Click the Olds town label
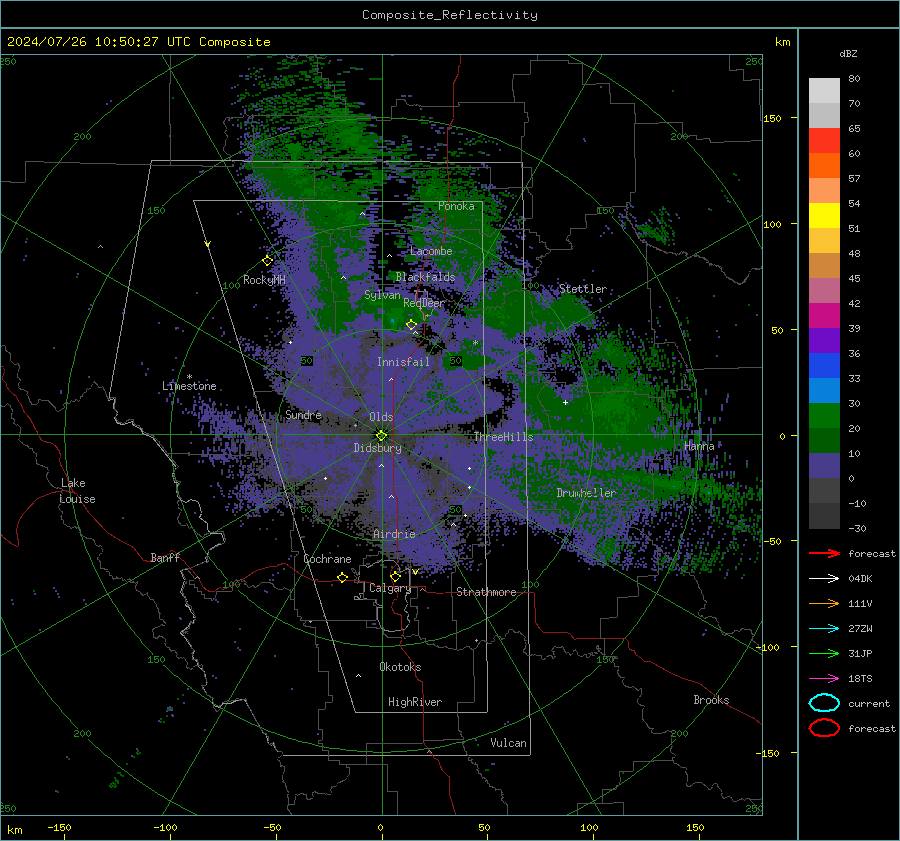 pyautogui.click(x=381, y=417)
